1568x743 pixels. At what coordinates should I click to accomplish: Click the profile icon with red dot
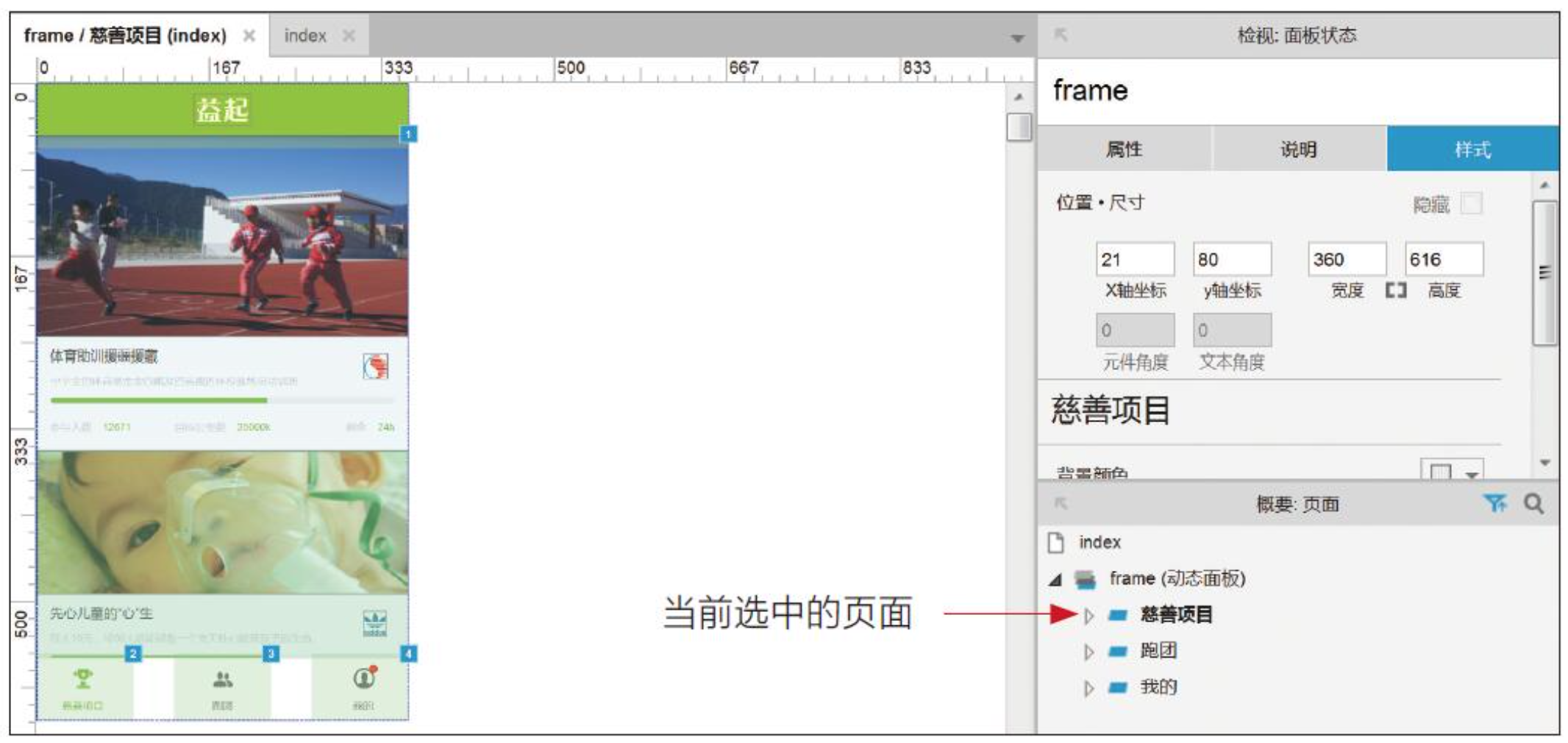365,677
